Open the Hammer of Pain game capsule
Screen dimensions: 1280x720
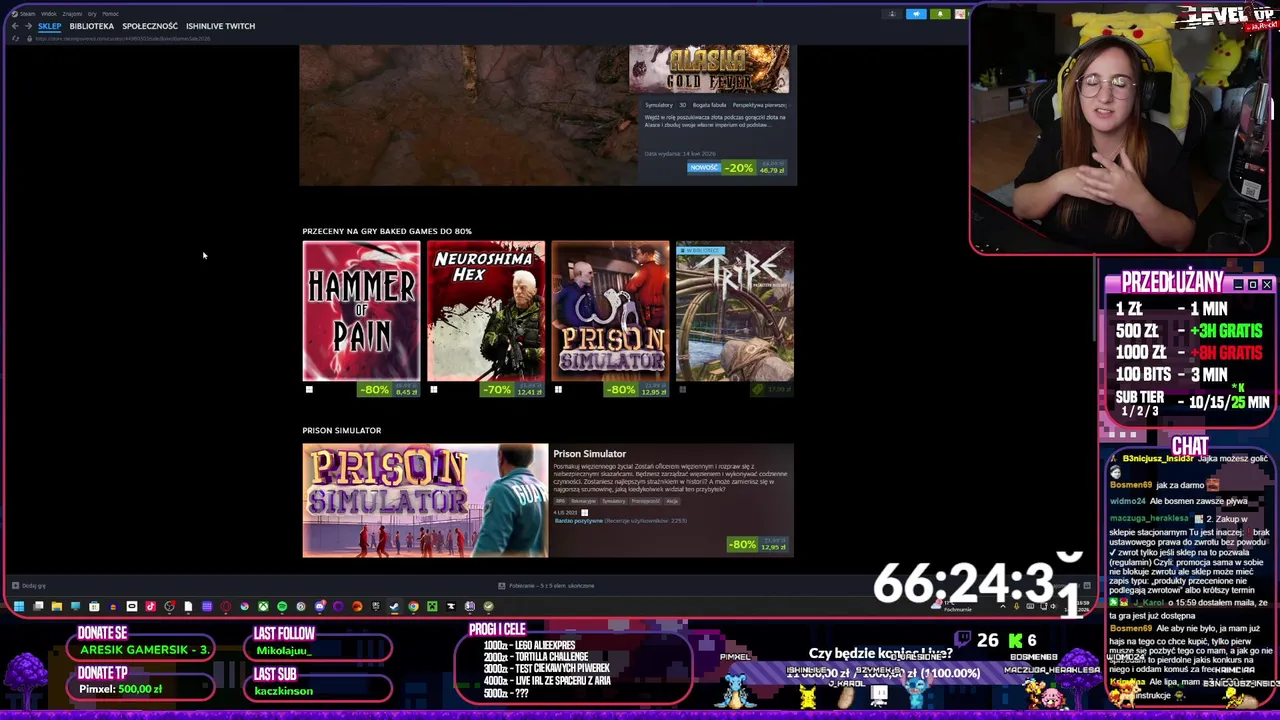click(361, 311)
